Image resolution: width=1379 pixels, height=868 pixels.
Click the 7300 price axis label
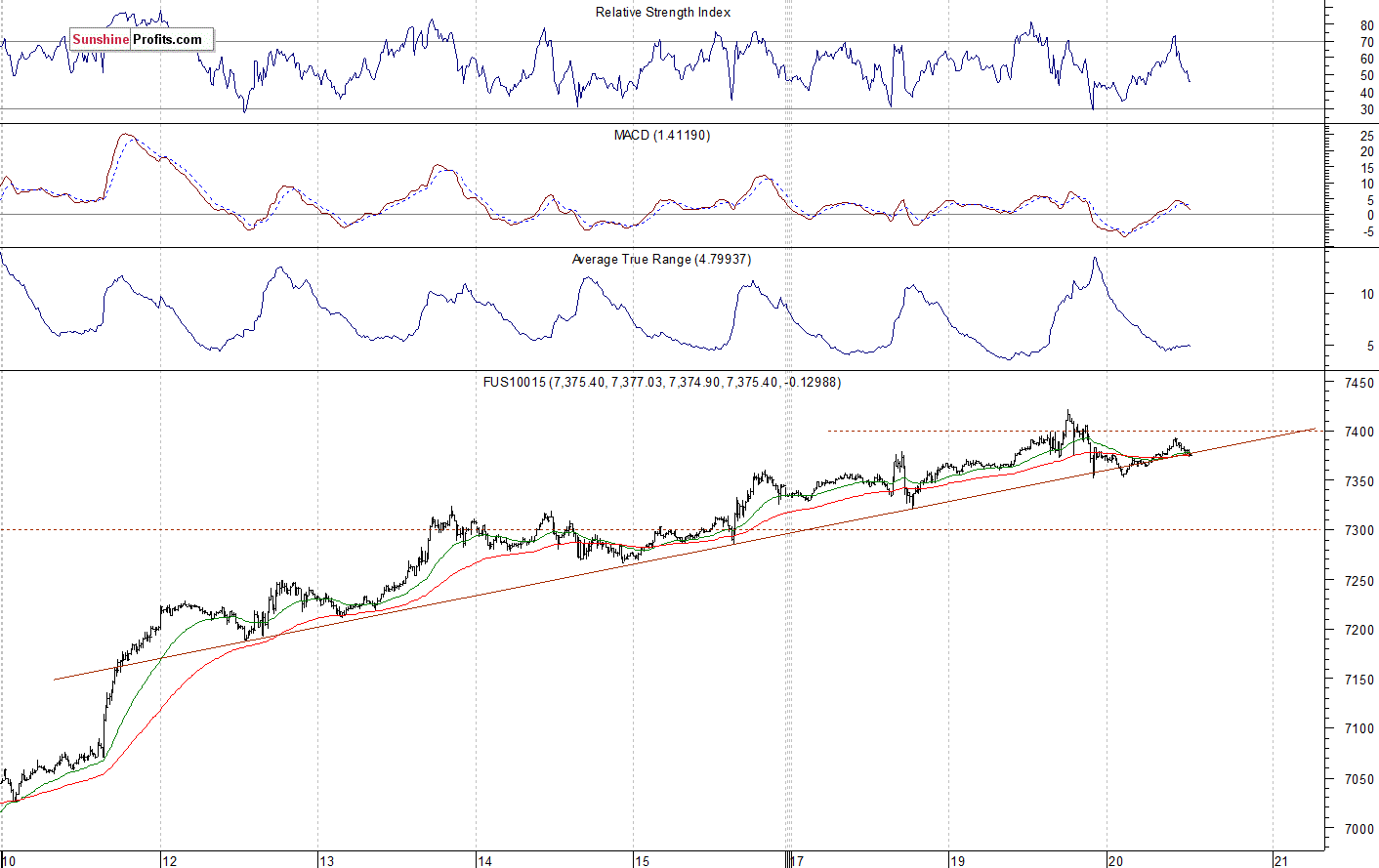[1360, 530]
